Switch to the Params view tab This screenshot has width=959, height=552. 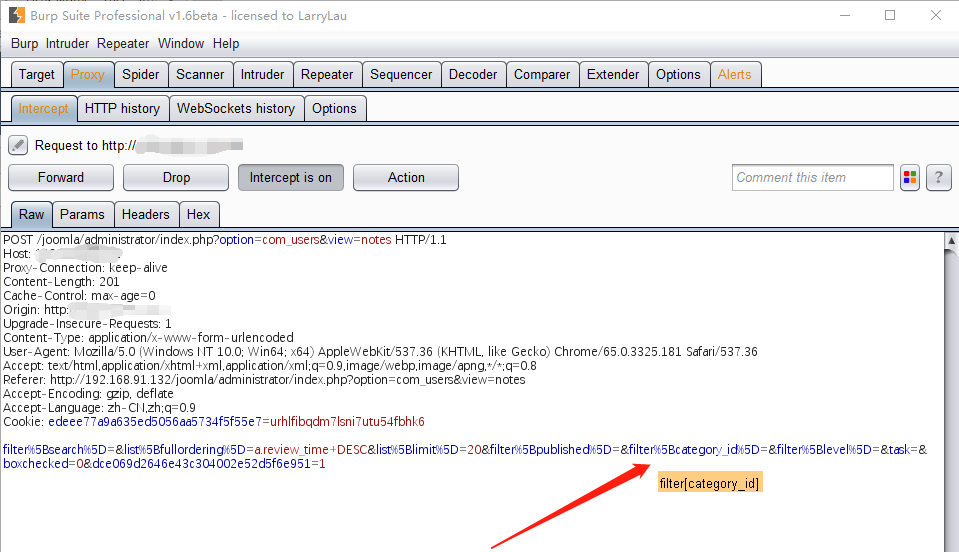(x=83, y=215)
